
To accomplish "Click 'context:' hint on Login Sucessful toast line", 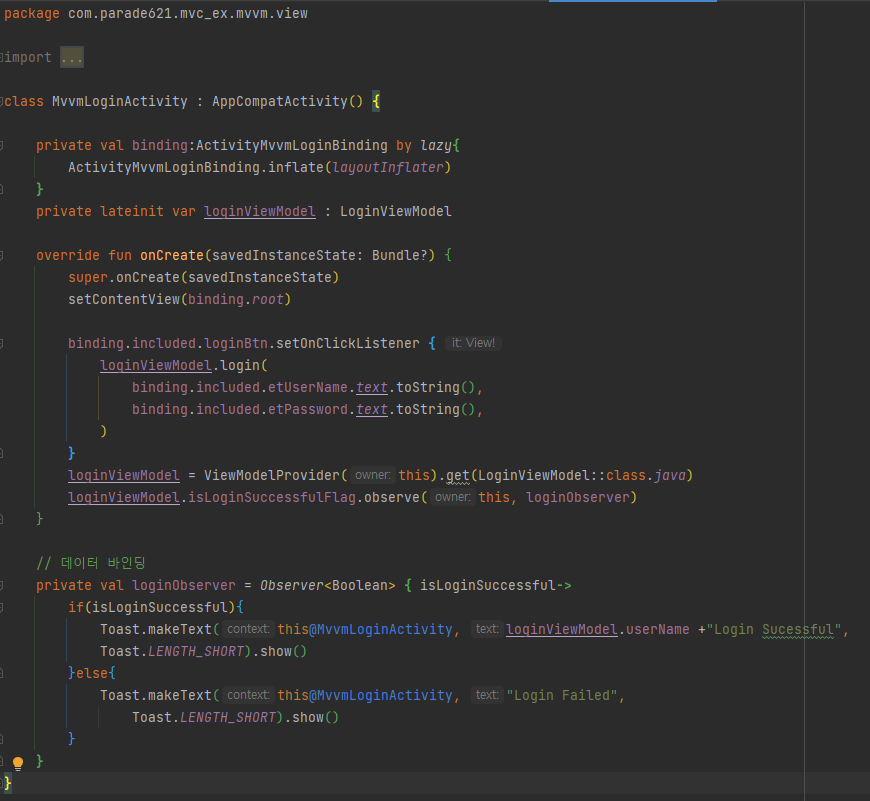I will pos(248,629).
